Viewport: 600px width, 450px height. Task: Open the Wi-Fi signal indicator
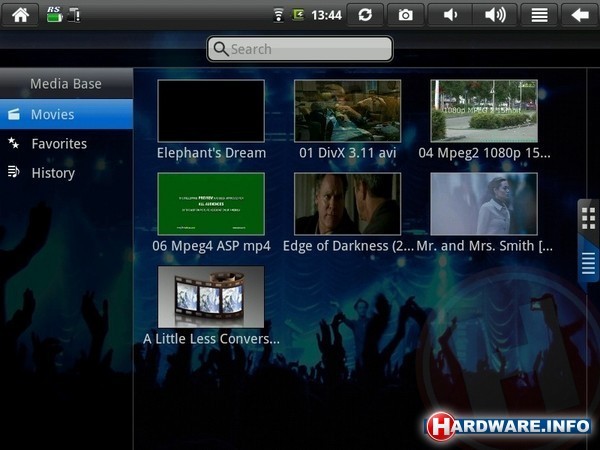pos(279,15)
